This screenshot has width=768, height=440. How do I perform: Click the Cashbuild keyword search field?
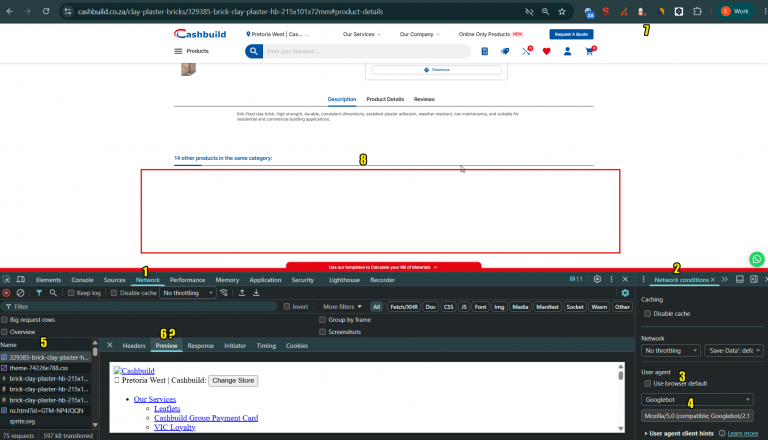[x=367, y=51]
